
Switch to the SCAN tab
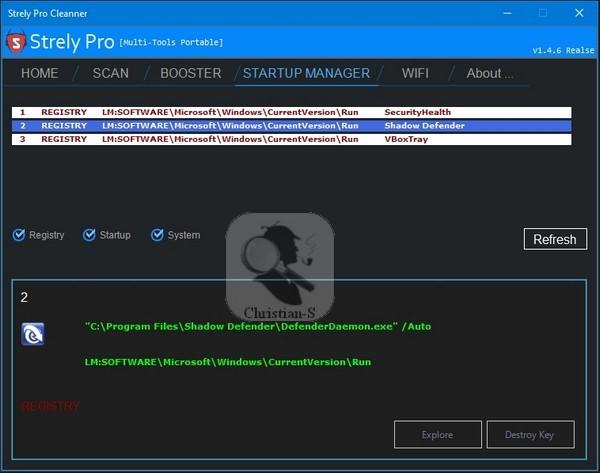tap(111, 73)
